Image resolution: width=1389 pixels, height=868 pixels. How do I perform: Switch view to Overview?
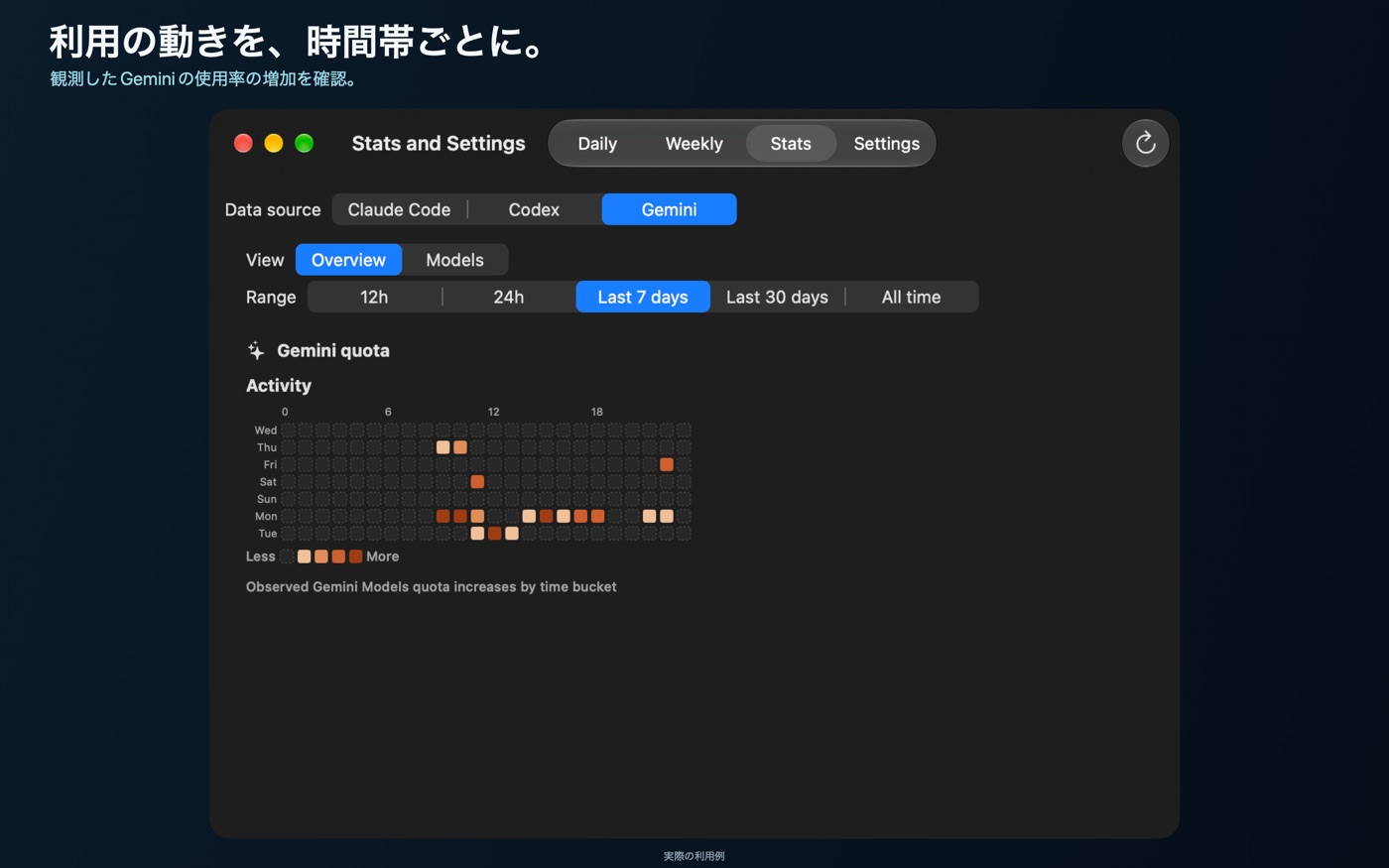coord(348,260)
